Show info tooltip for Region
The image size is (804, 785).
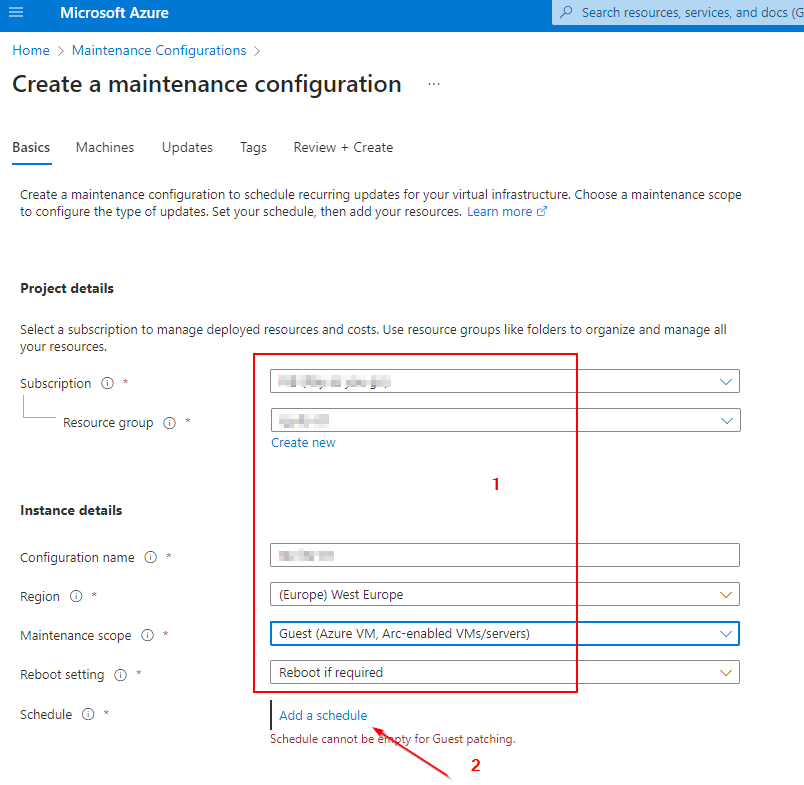[x=76, y=596]
